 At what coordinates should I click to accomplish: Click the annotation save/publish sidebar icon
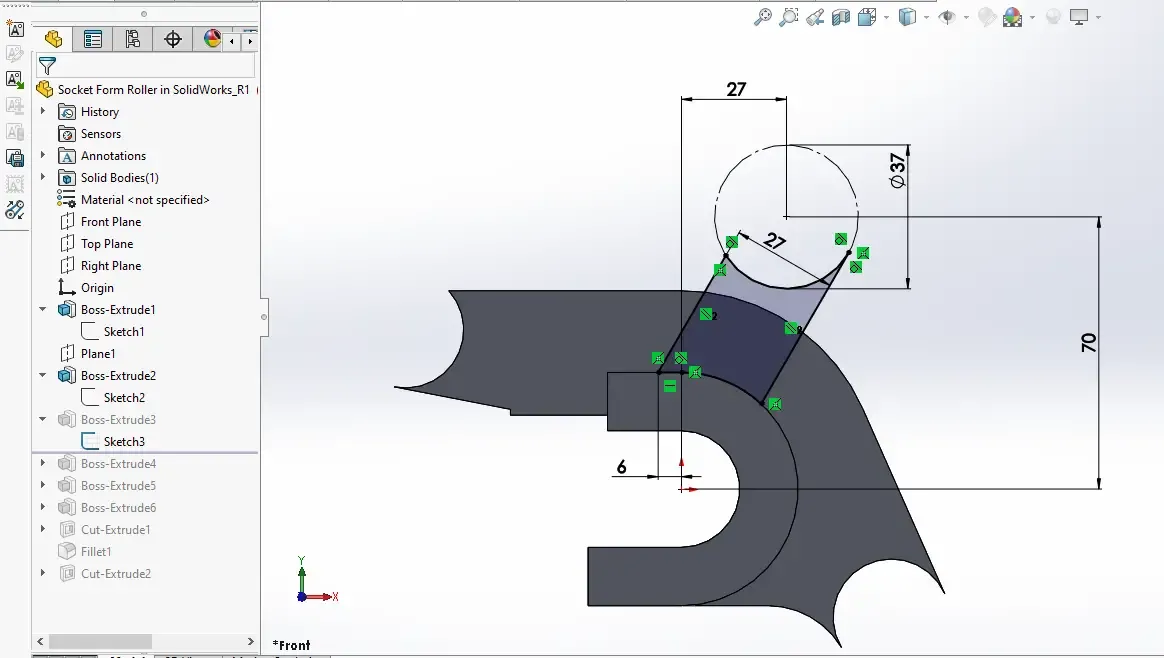tap(15, 157)
